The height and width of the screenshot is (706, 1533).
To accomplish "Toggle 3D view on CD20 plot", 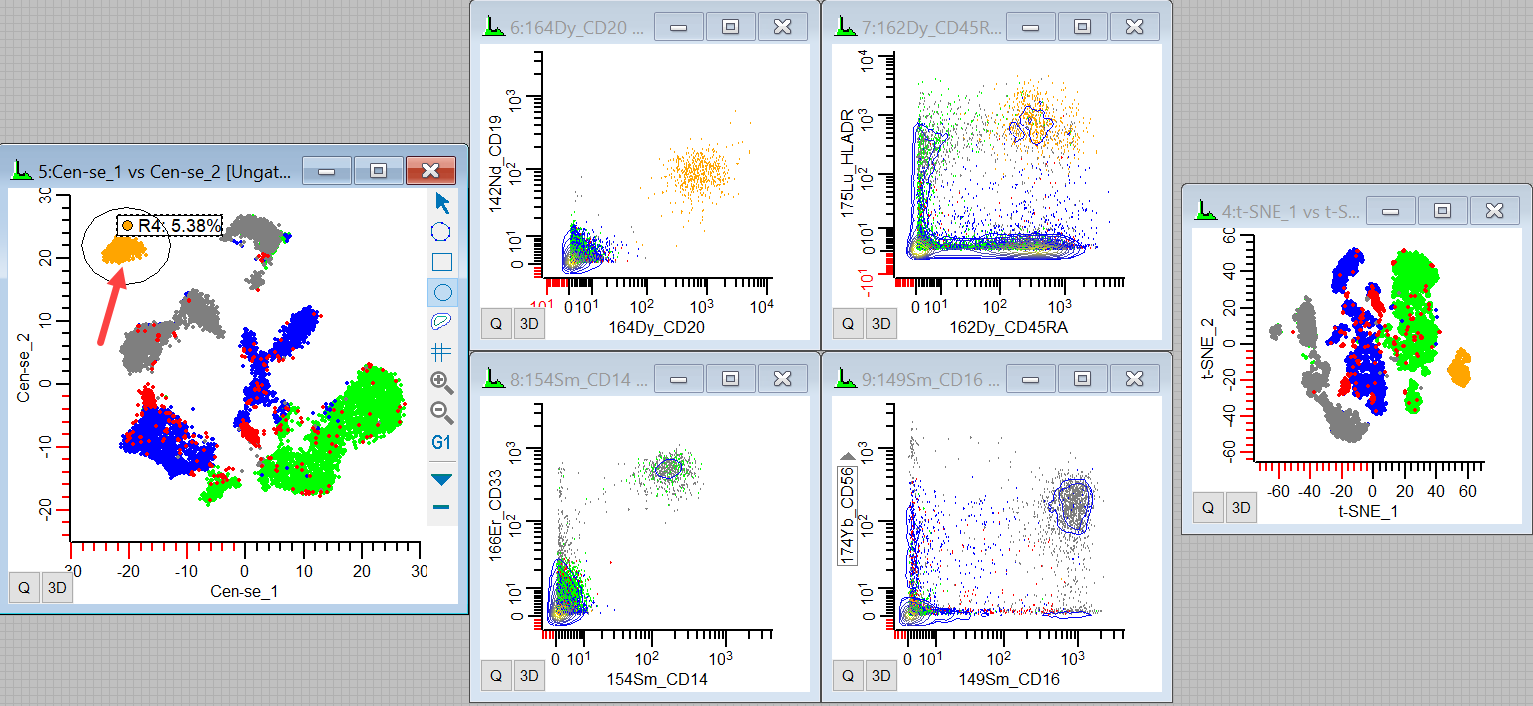I will pyautogui.click(x=528, y=323).
